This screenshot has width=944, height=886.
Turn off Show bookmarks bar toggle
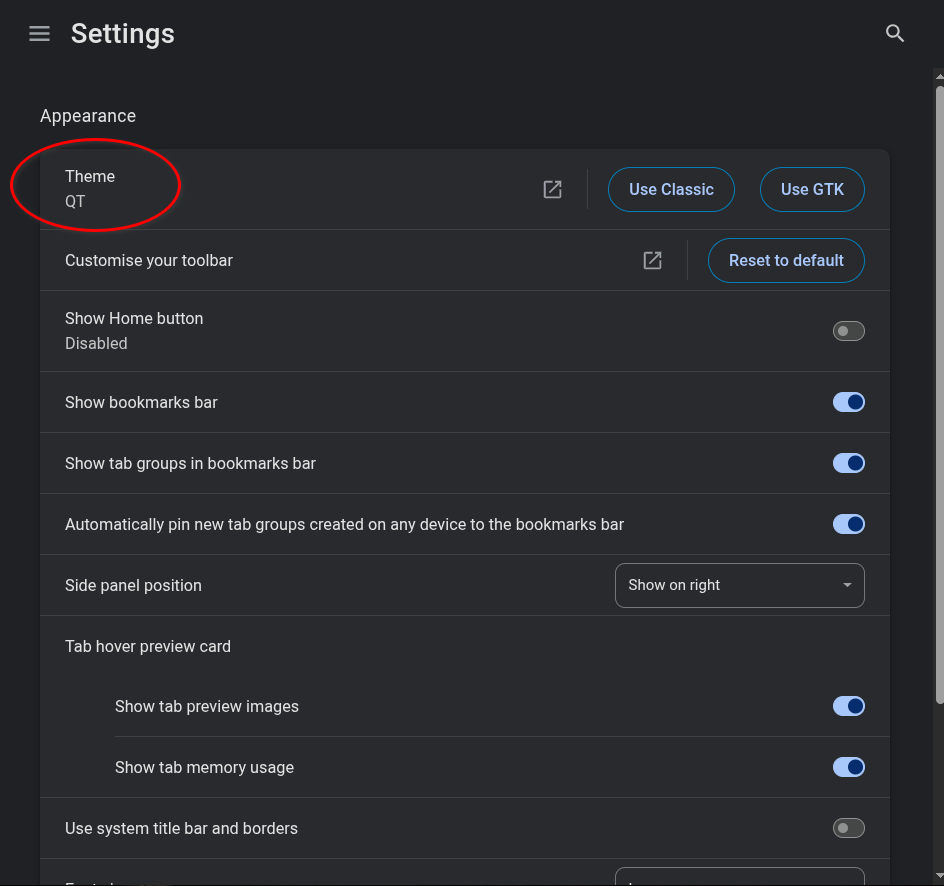coord(848,402)
